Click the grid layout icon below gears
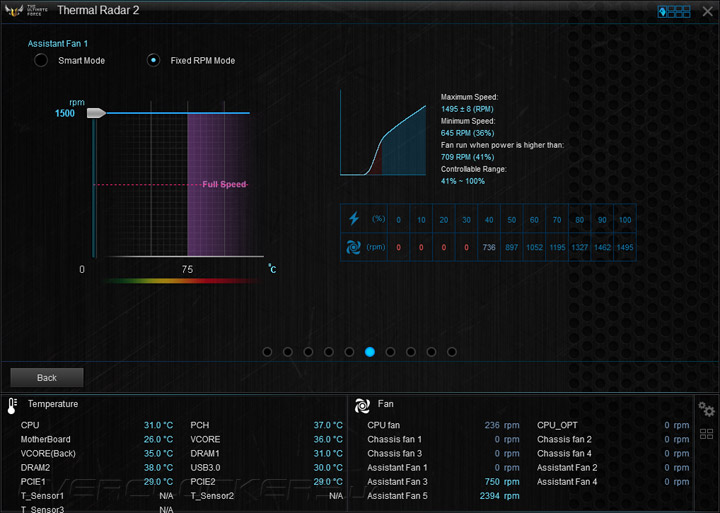The height and width of the screenshot is (513, 720). point(706,434)
